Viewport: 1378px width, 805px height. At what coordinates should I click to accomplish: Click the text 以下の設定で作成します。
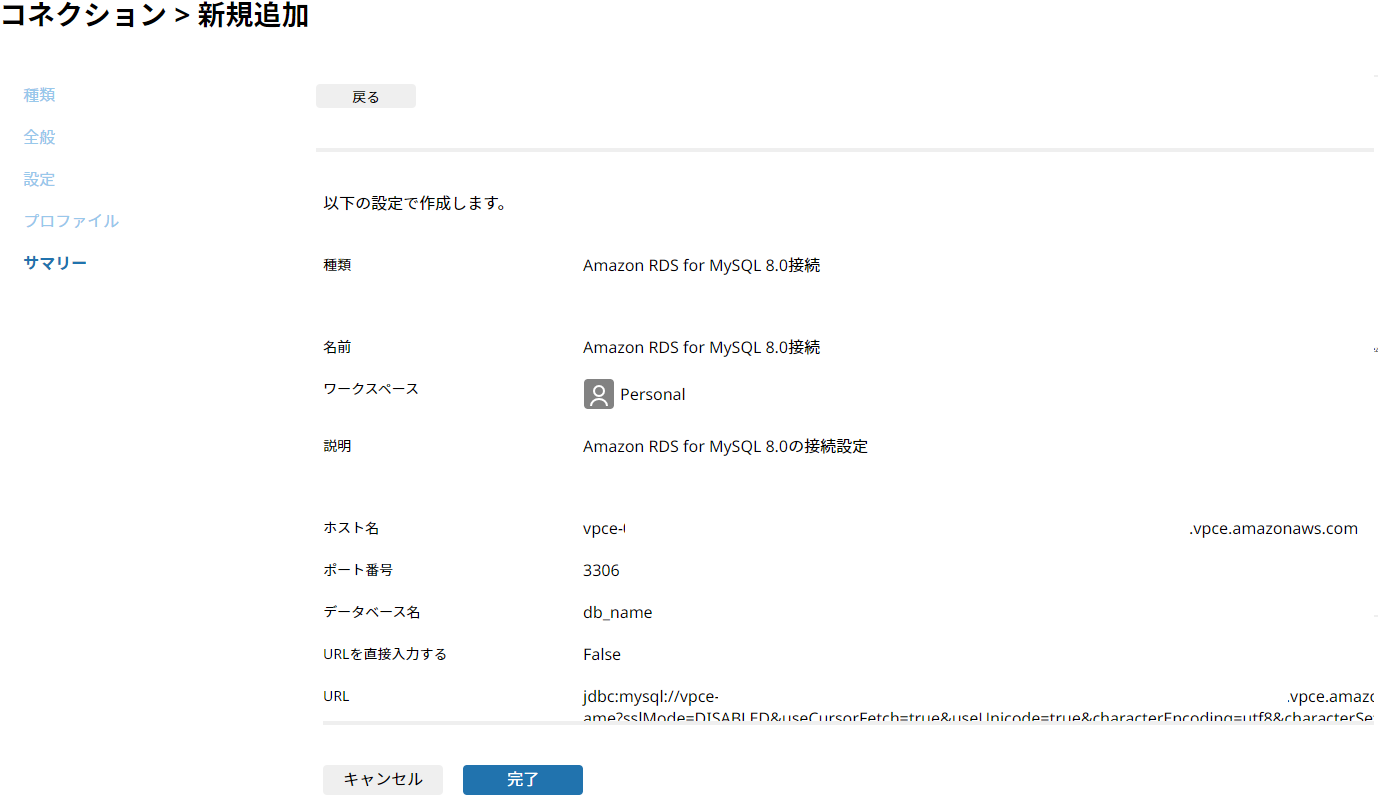point(415,203)
